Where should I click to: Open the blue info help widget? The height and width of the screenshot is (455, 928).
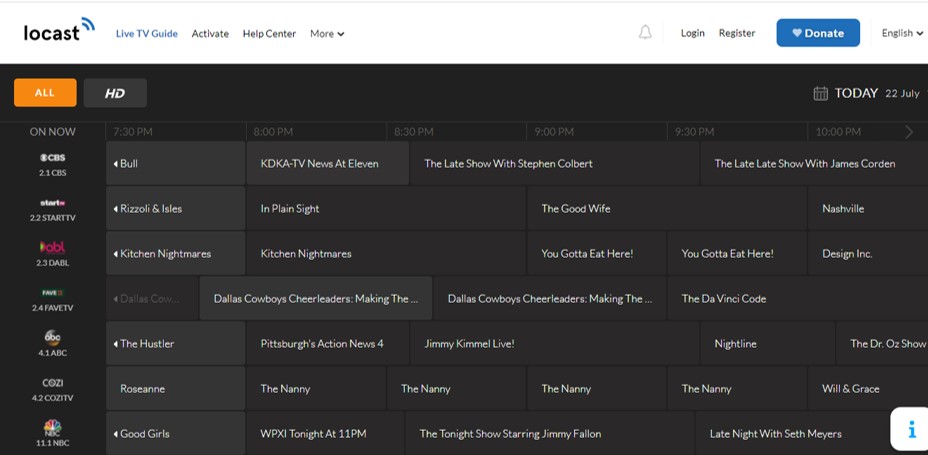pos(911,429)
